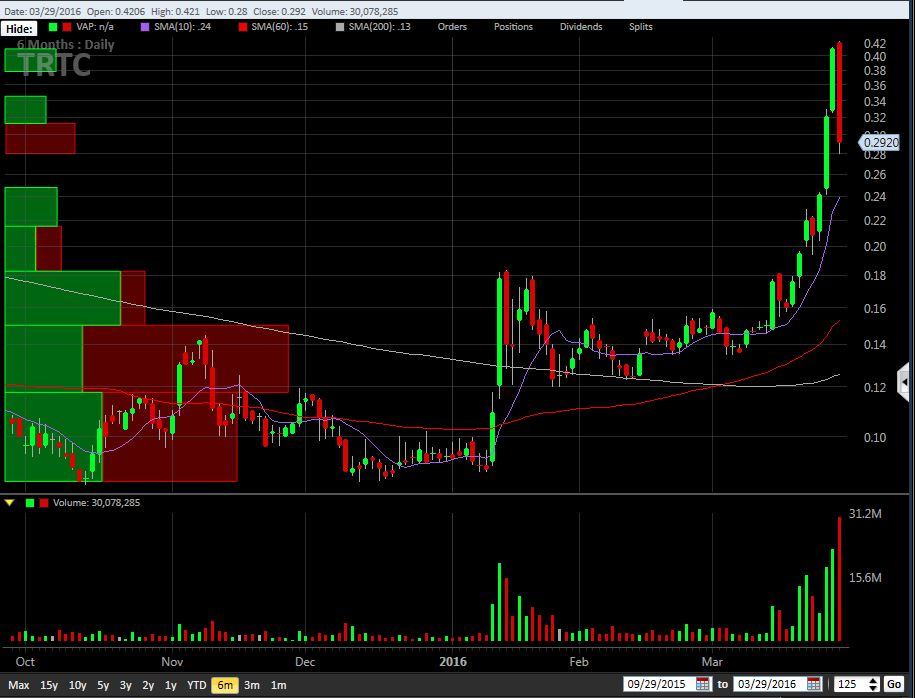
Task: Click the 0.2920 current price label
Action: click(x=879, y=143)
